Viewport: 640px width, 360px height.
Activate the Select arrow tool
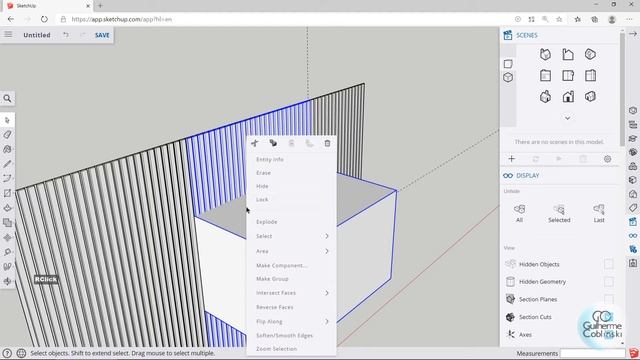(7, 120)
